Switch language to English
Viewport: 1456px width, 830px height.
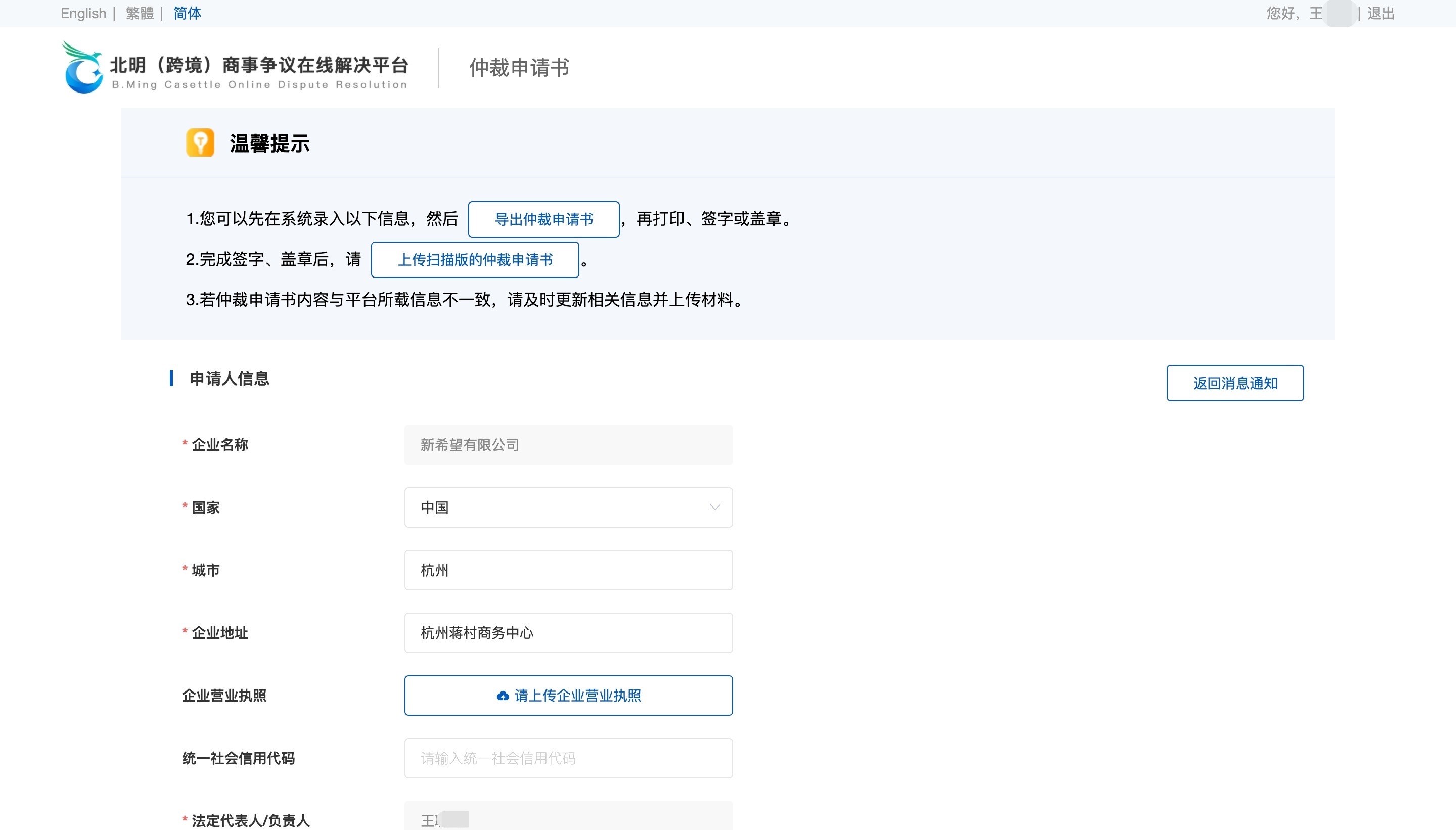coord(83,13)
